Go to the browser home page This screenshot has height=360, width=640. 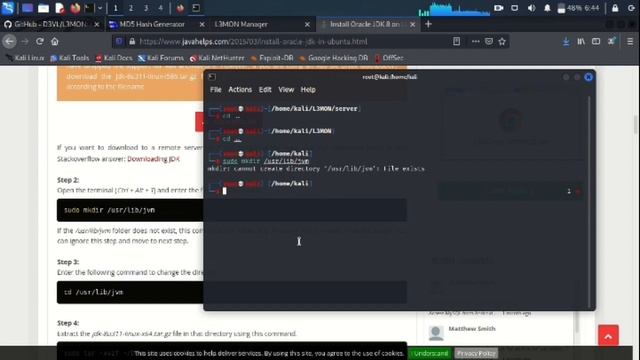(55, 41)
